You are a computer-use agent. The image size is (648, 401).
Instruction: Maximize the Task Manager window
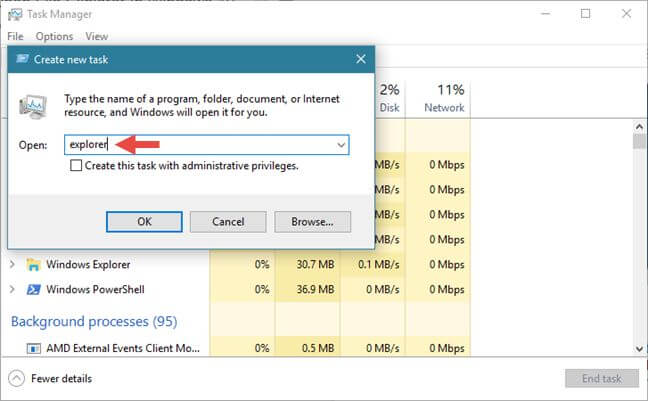point(586,14)
